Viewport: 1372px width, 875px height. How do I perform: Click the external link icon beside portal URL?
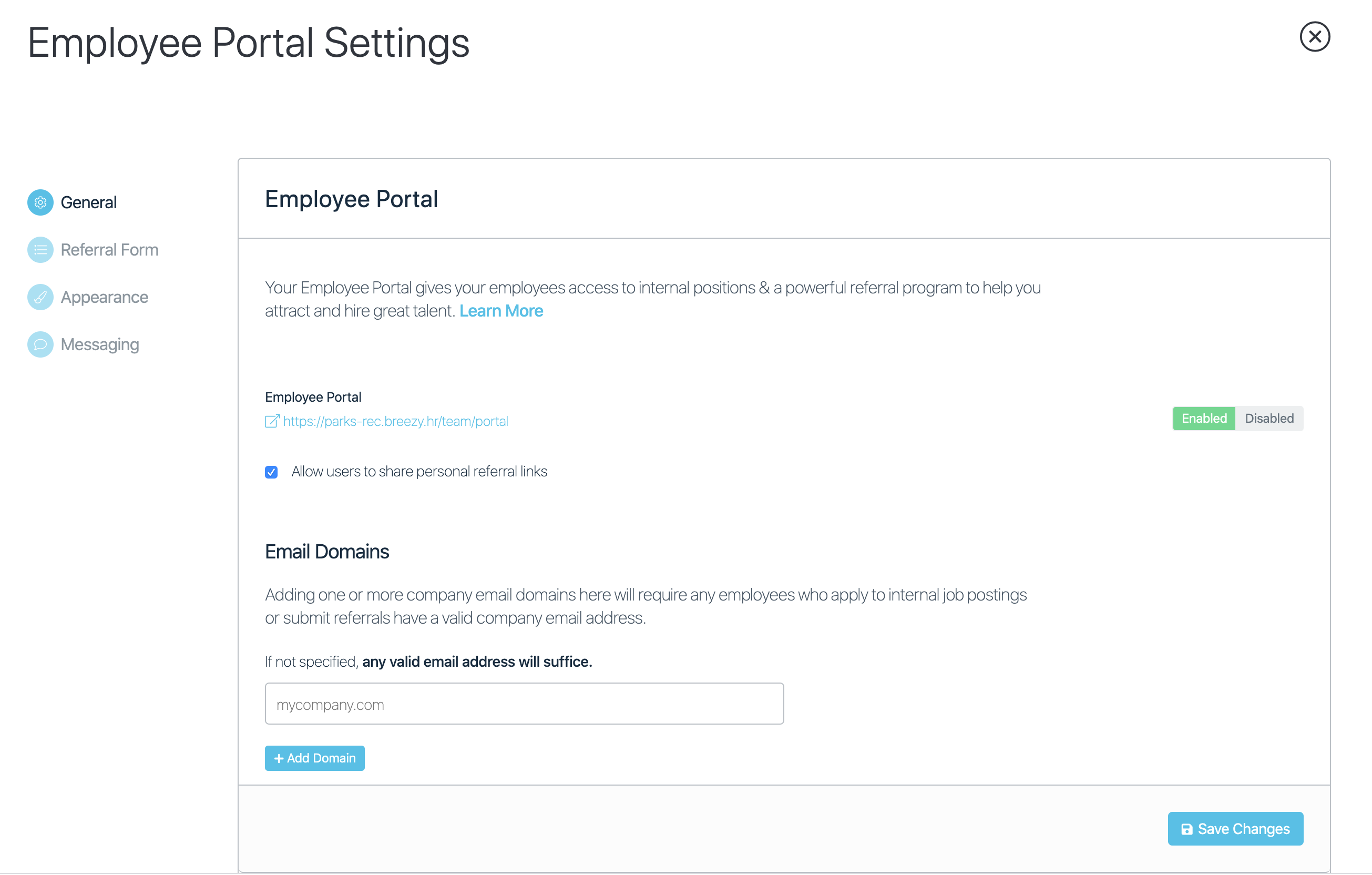tap(272, 421)
